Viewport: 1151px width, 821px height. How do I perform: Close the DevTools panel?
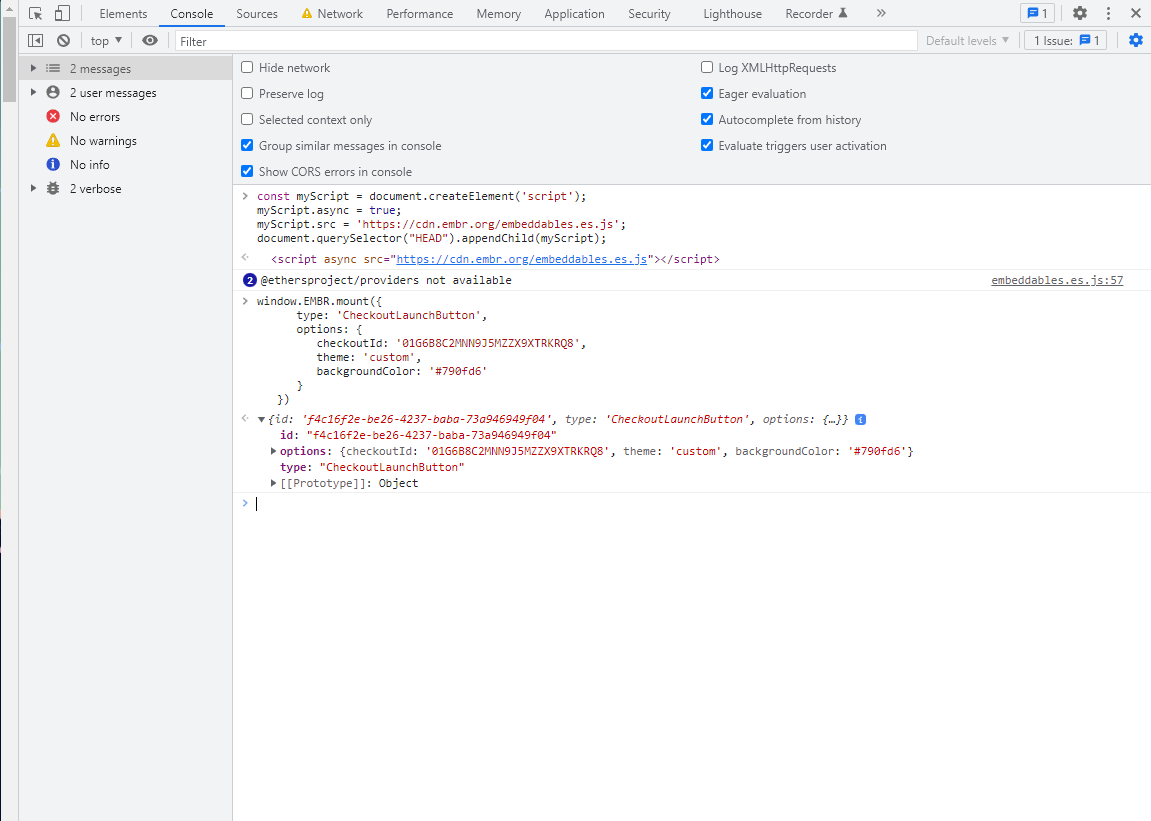tap(1136, 13)
